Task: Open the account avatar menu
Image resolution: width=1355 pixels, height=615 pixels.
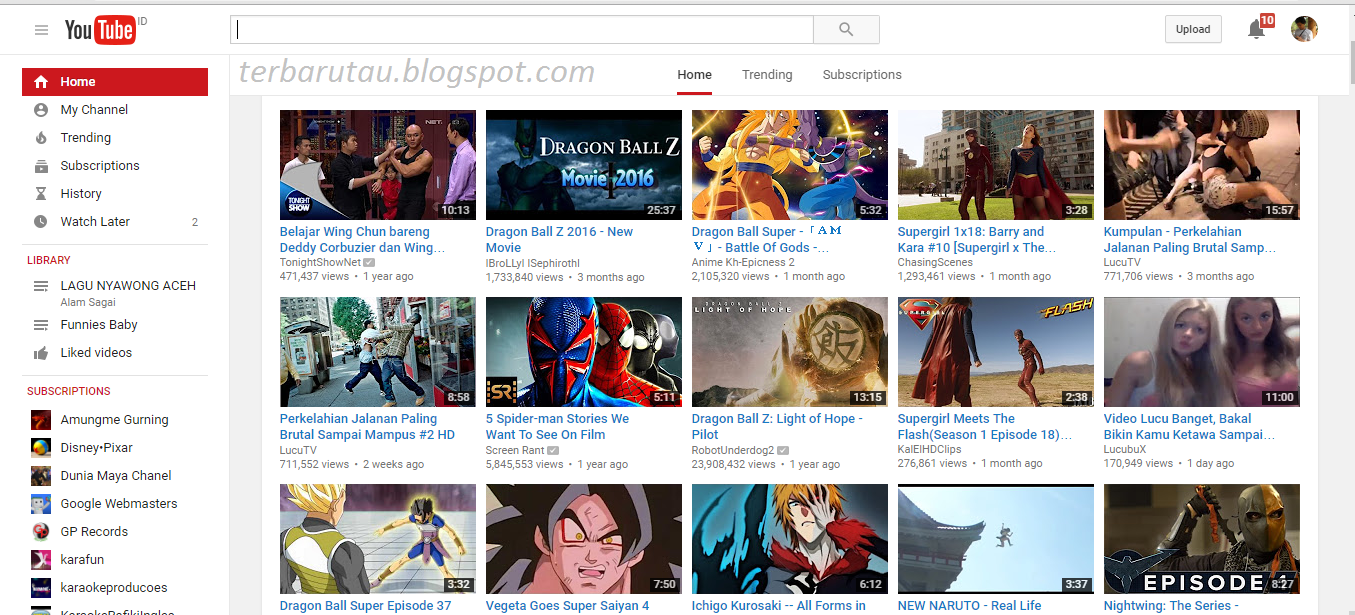Action: click(x=1304, y=29)
